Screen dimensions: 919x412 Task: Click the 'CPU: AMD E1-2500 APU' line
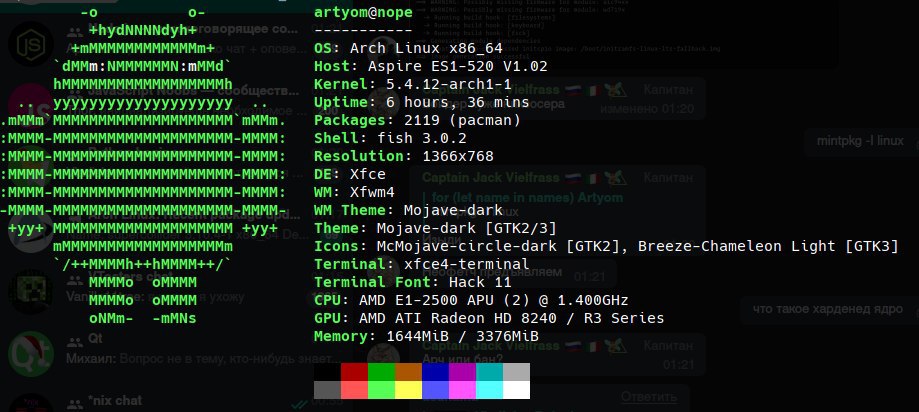click(471, 301)
